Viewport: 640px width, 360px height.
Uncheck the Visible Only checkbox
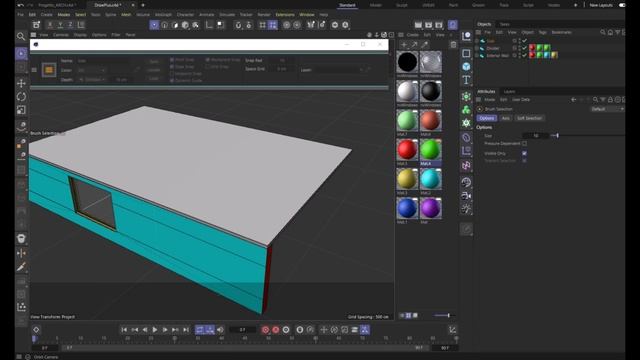point(524,153)
